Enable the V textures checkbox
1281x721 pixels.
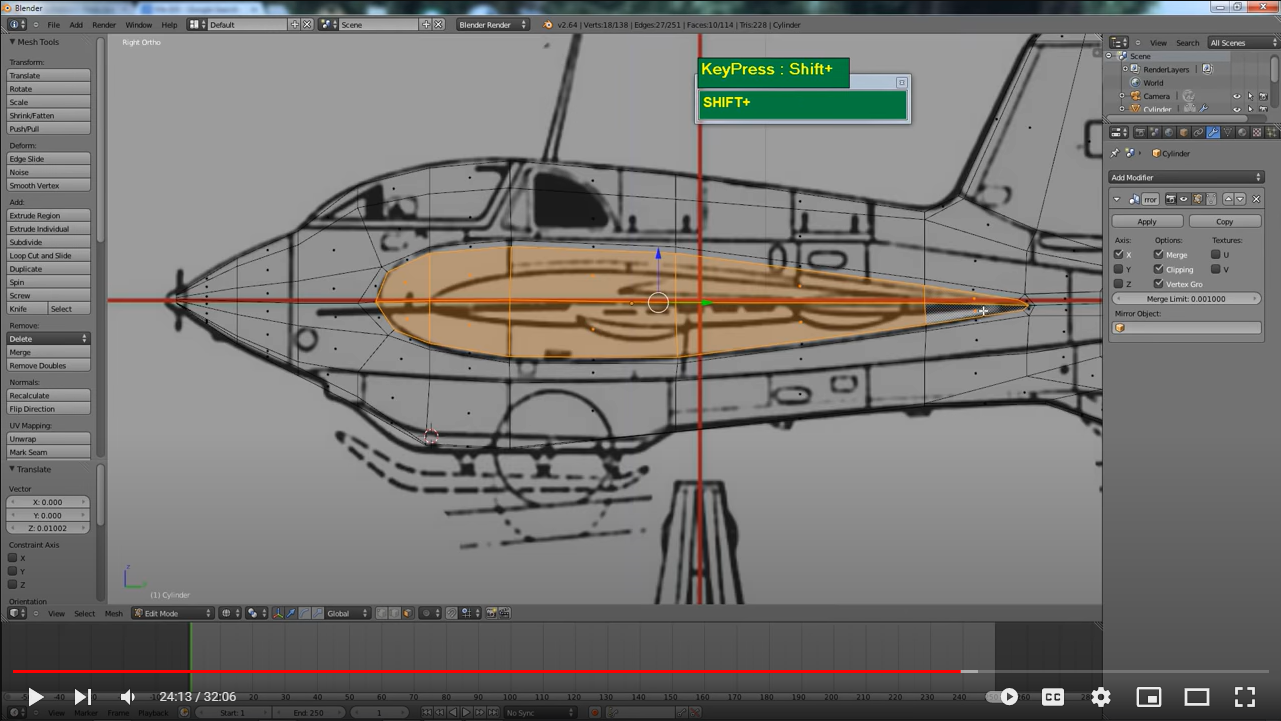click(1215, 269)
